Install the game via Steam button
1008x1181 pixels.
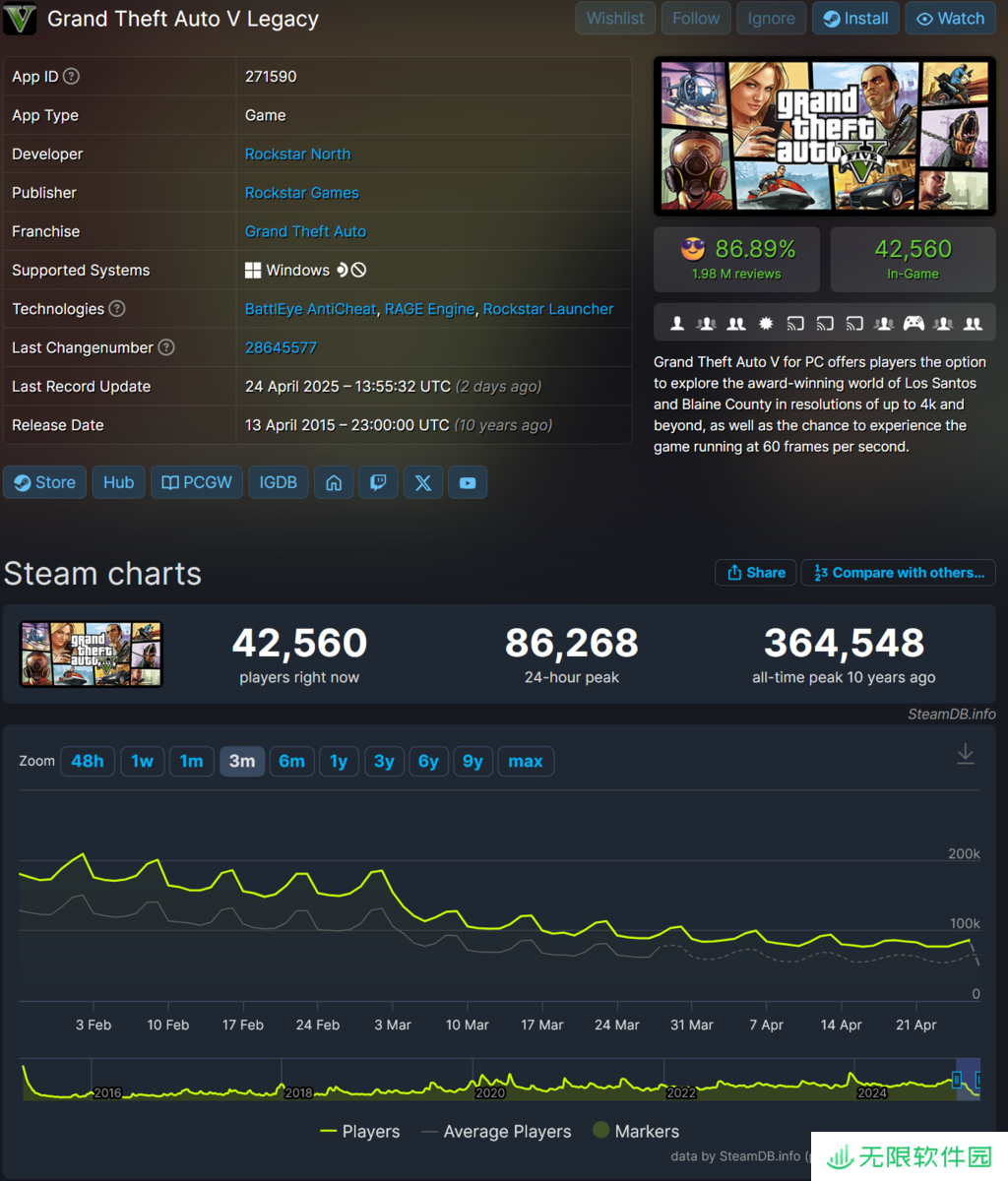[855, 18]
